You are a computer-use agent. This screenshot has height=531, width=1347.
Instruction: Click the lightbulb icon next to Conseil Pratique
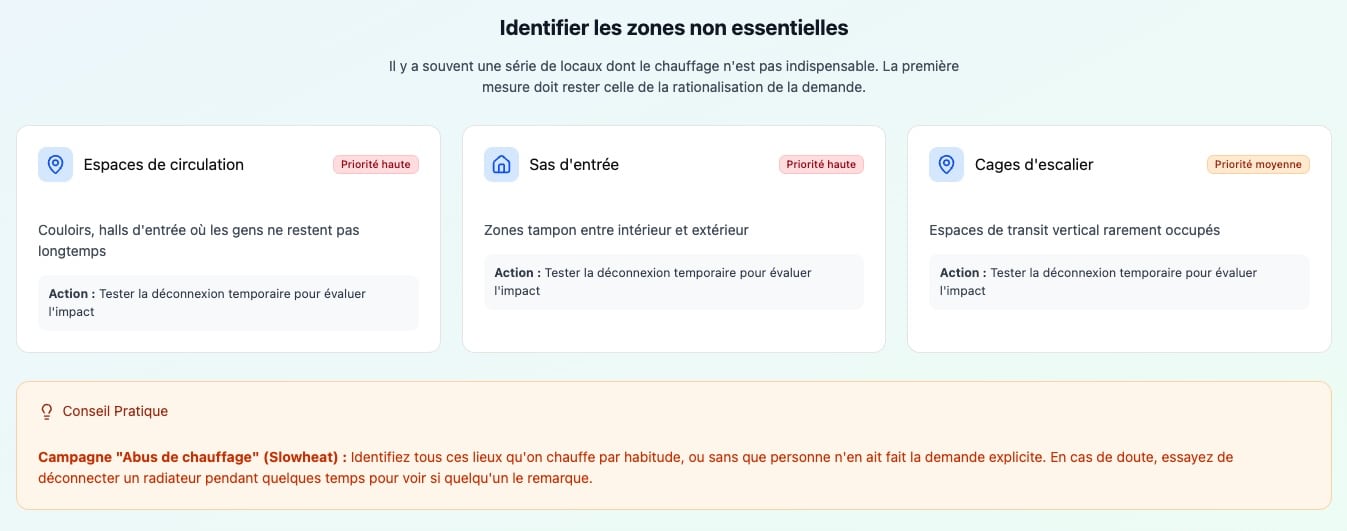coord(46,411)
